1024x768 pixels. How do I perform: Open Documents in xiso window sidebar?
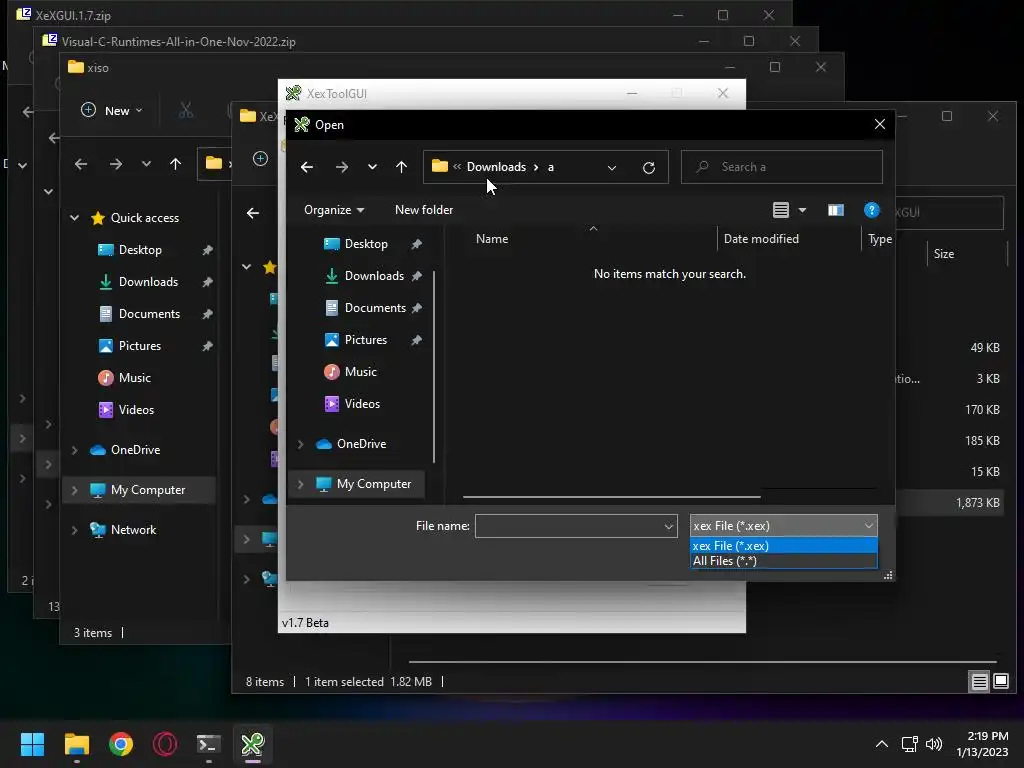click(149, 314)
